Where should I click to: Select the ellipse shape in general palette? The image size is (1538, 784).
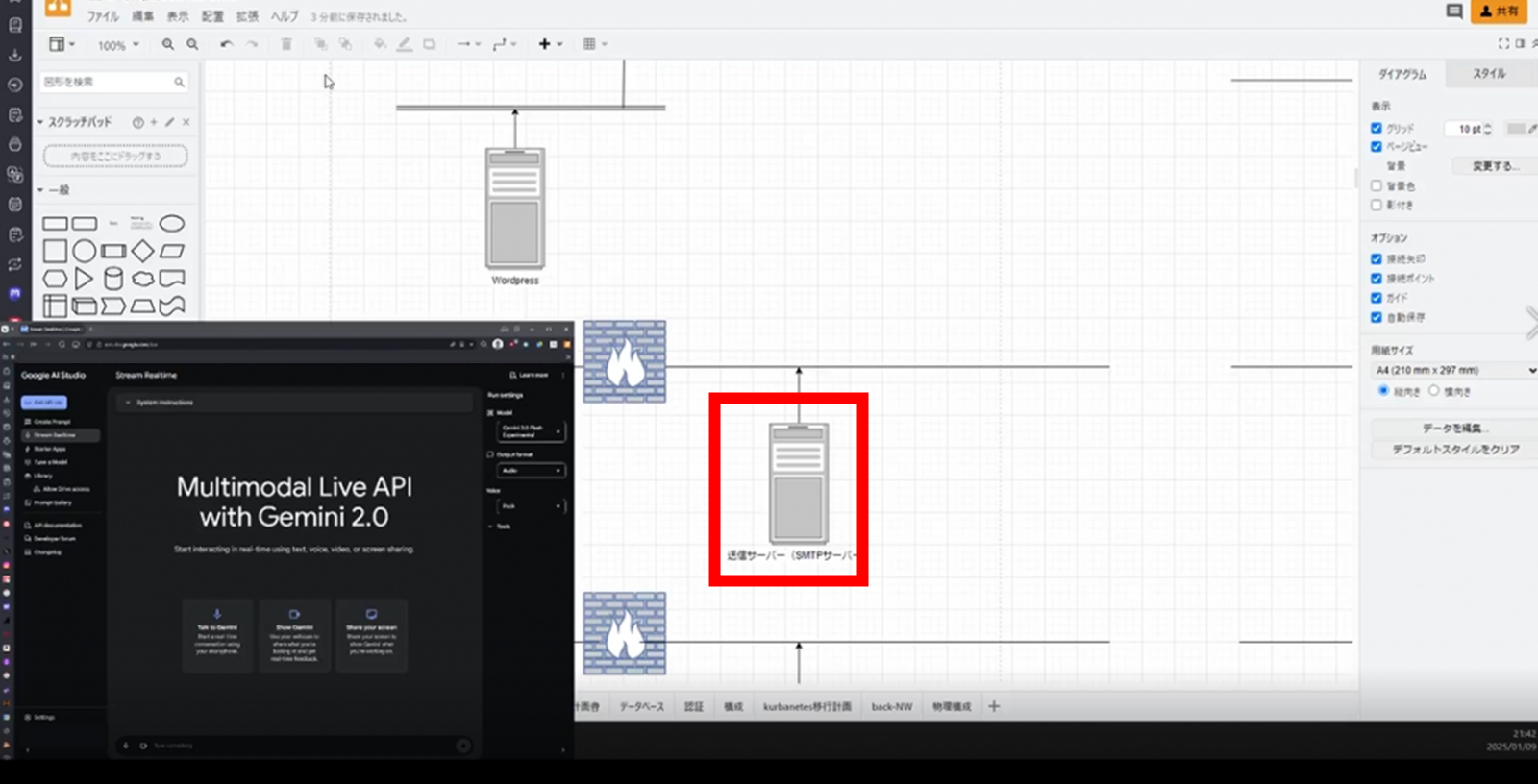pyautogui.click(x=172, y=224)
